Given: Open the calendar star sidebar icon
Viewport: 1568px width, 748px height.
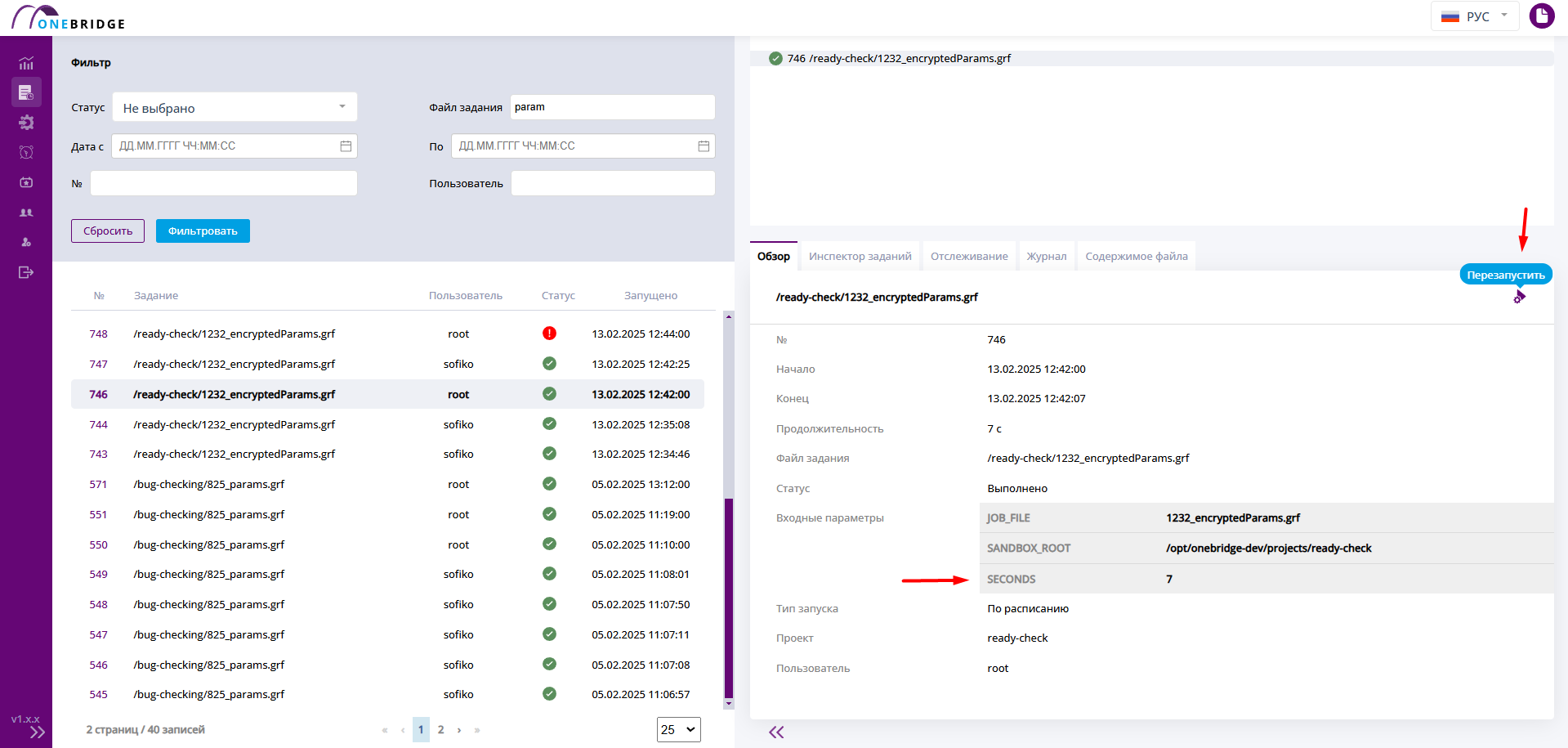Looking at the screenshot, I should (x=26, y=182).
